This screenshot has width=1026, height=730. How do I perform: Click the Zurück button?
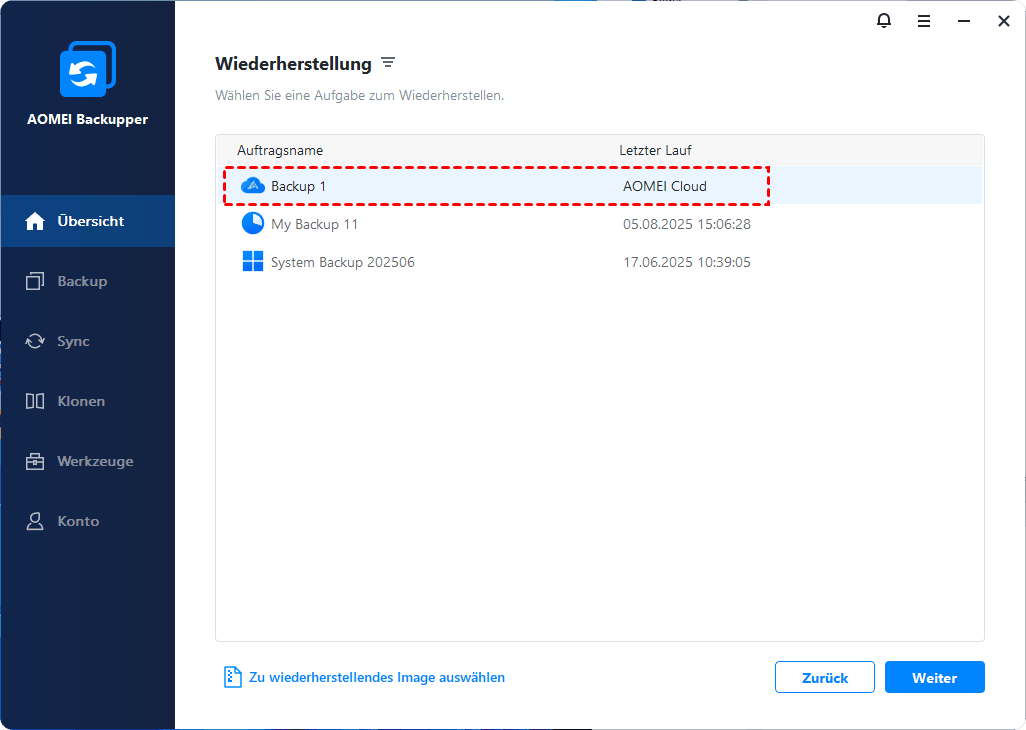[824, 677]
